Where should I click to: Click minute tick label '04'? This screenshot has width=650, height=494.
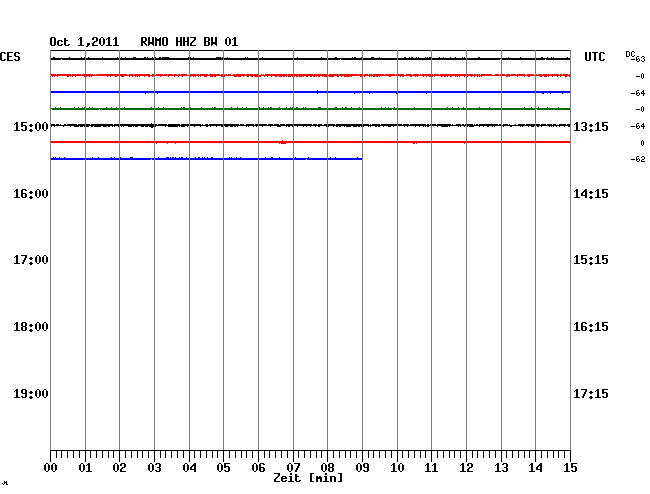pos(189,468)
